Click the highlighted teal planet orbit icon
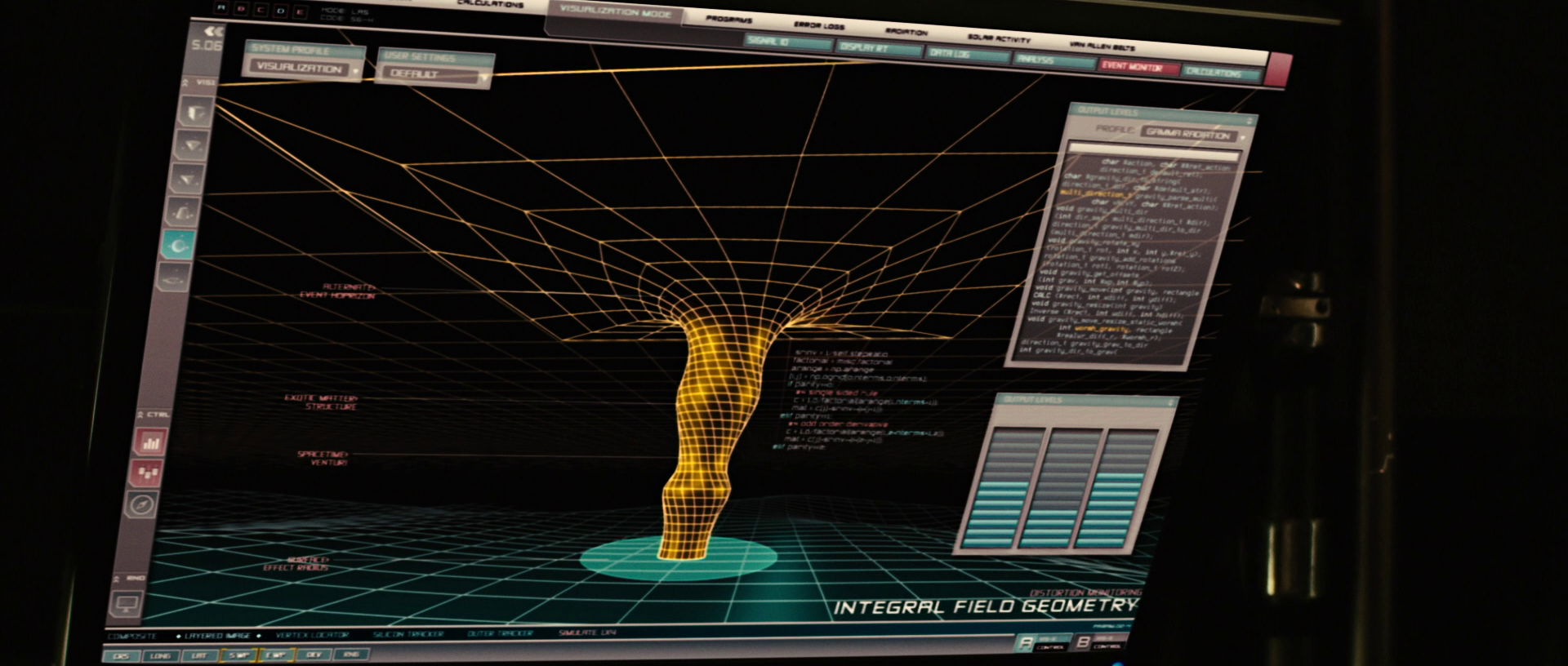1568x666 pixels. (177, 243)
